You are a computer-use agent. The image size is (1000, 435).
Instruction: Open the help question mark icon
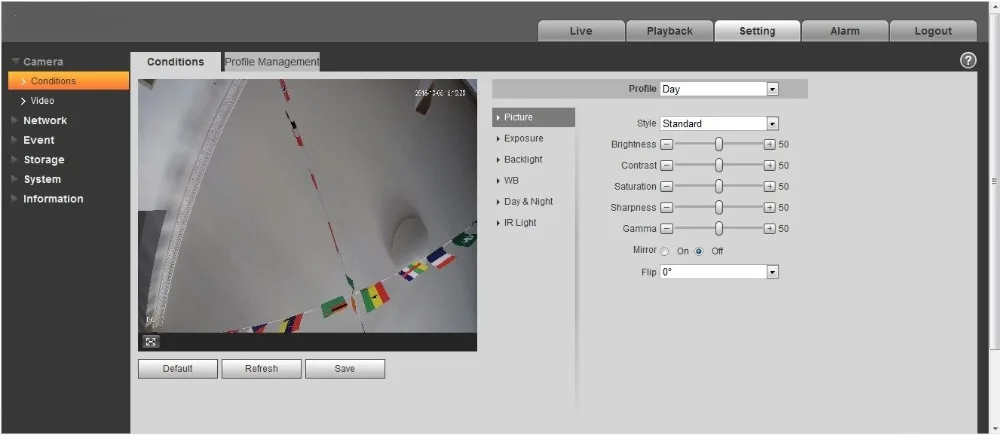967,61
